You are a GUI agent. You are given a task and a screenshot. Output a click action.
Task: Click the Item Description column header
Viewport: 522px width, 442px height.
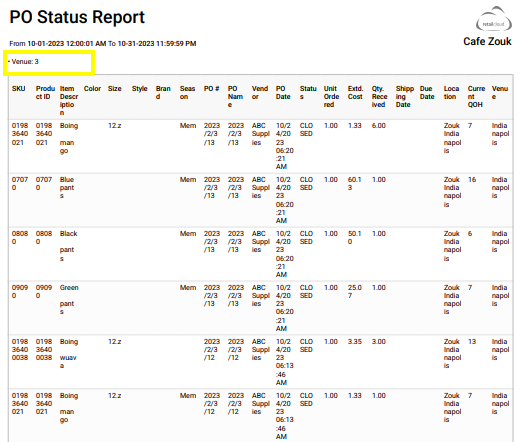click(x=69, y=101)
